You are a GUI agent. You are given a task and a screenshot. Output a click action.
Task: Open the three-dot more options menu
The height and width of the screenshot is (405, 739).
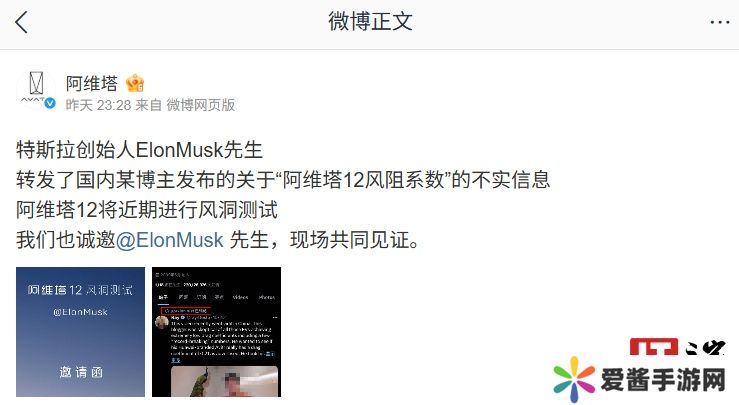pyautogui.click(x=720, y=23)
